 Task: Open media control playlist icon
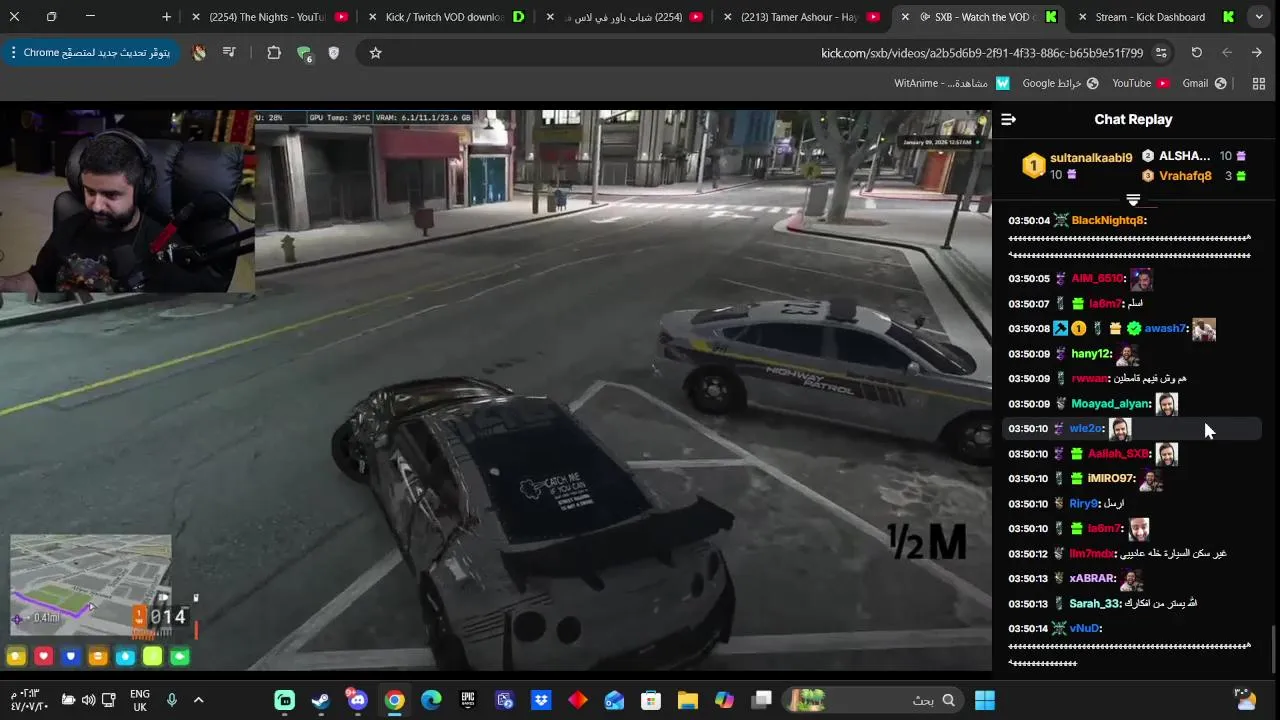pyautogui.click(x=229, y=52)
